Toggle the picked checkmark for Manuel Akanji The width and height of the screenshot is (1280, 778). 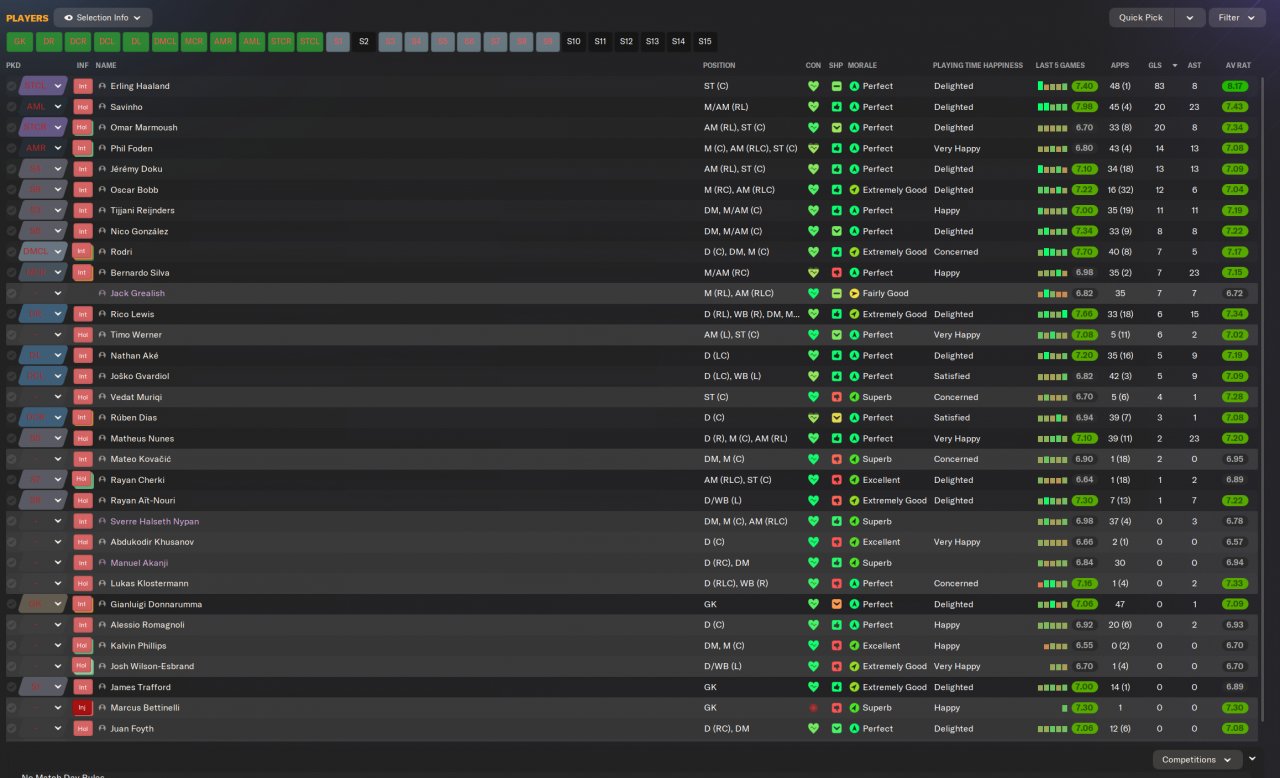12,563
